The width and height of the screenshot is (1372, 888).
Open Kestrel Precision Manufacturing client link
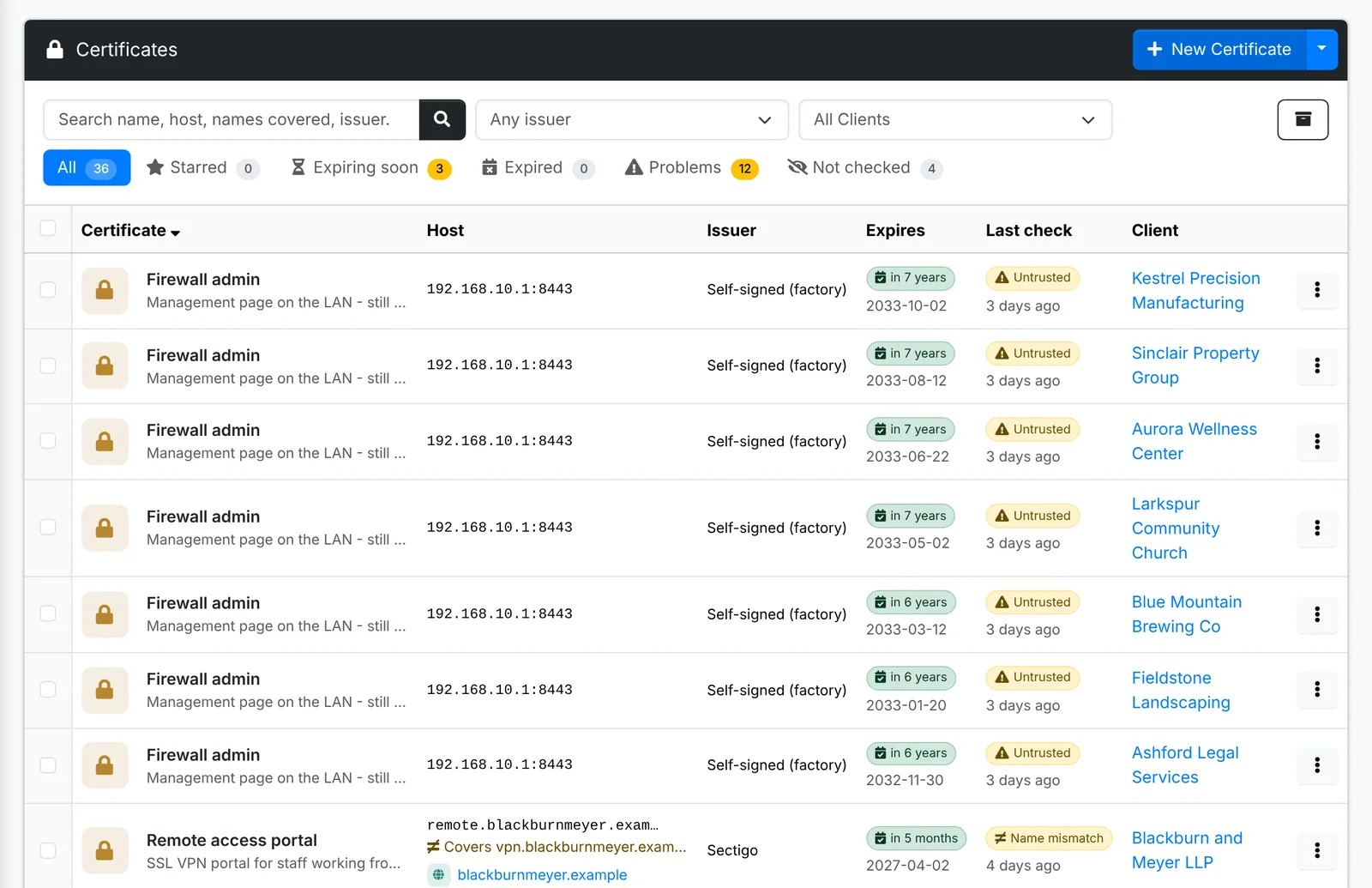click(1195, 290)
